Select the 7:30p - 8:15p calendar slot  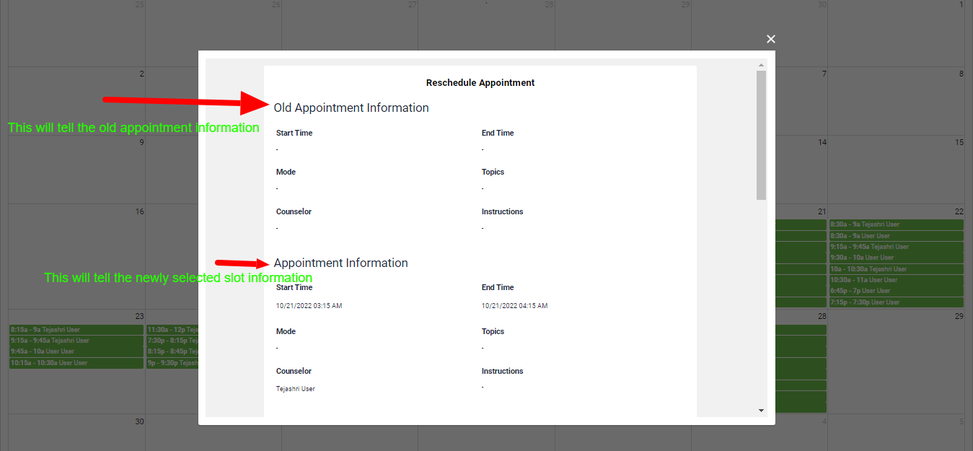(x=171, y=340)
